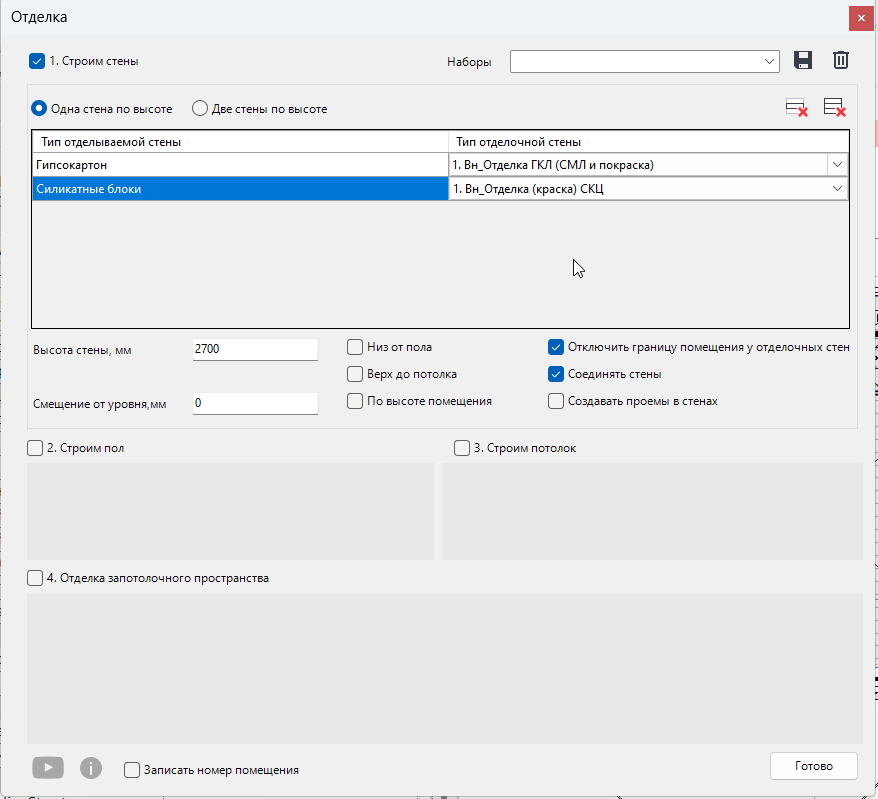The image size is (878, 799).
Task: Click the video play icon at bottom
Action: pos(47,768)
